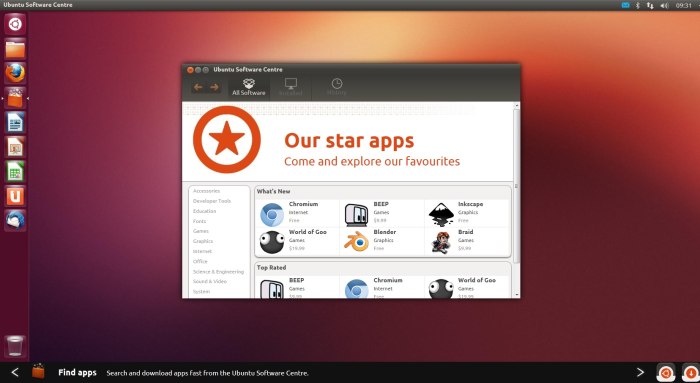Open the network indicator in top panel
Viewport: 700px width, 383px height.
[x=650, y=5]
